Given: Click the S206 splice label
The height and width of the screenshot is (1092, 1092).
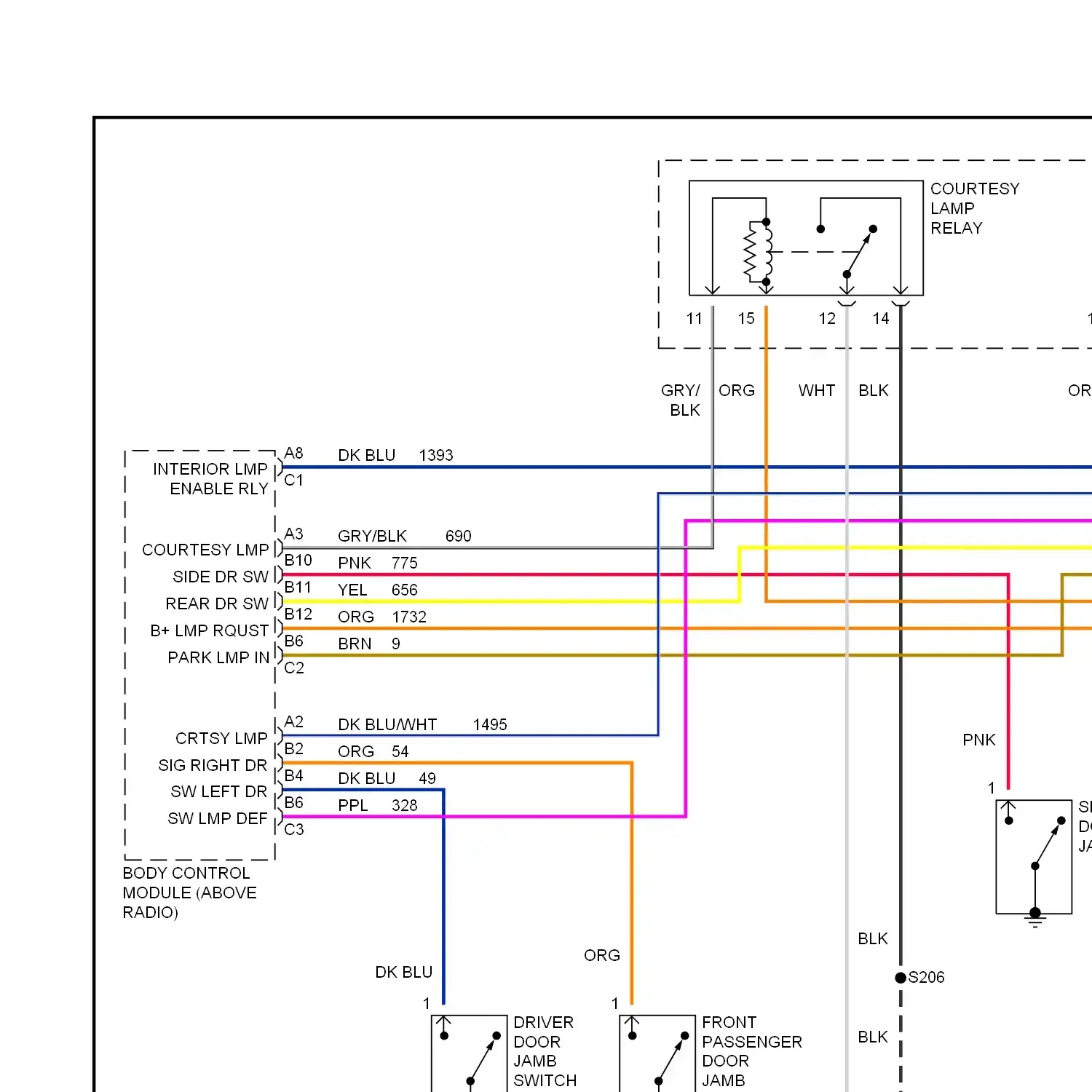Looking at the screenshot, I should (926, 978).
